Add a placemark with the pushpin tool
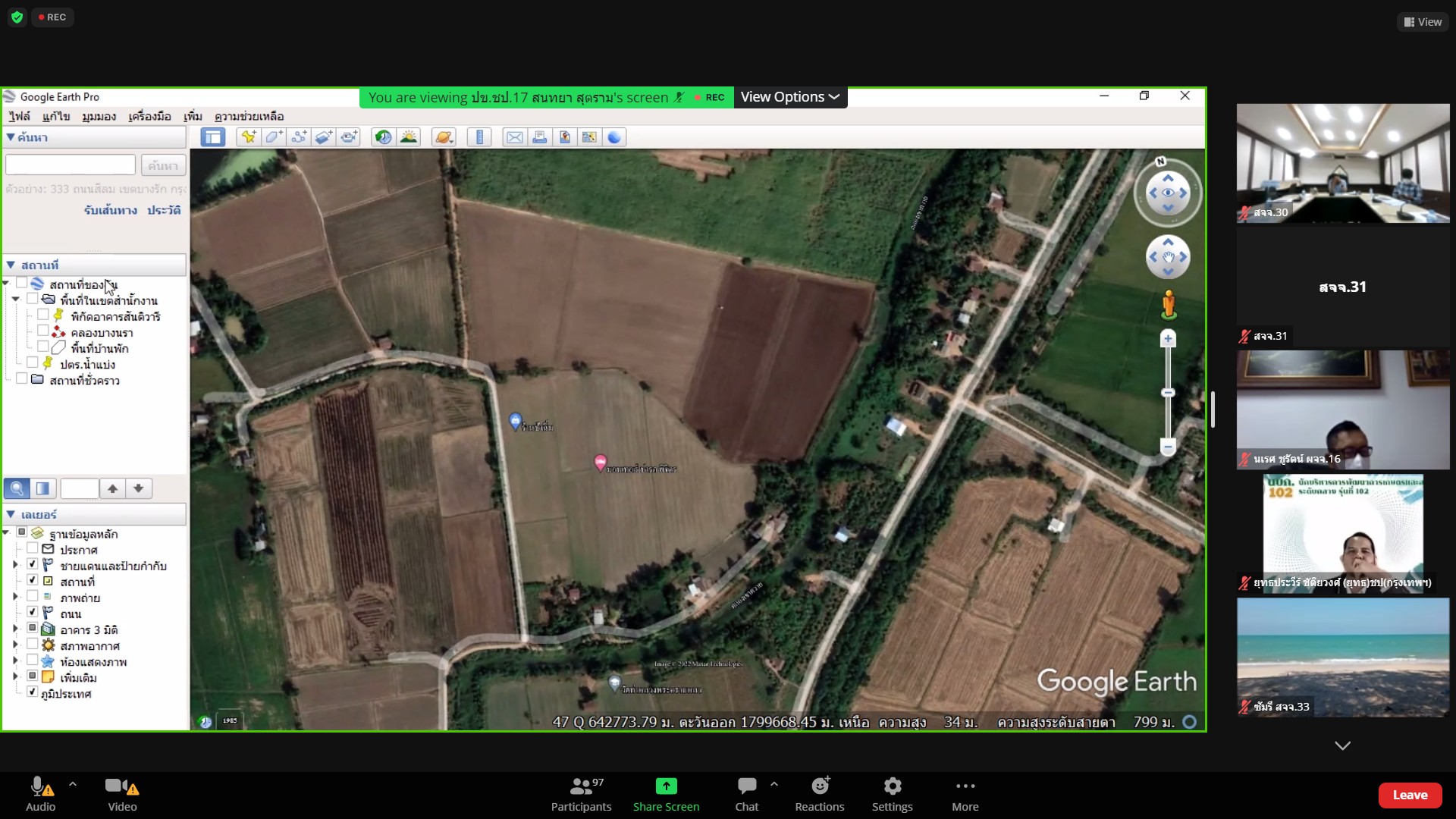1456x819 pixels. coord(249,137)
